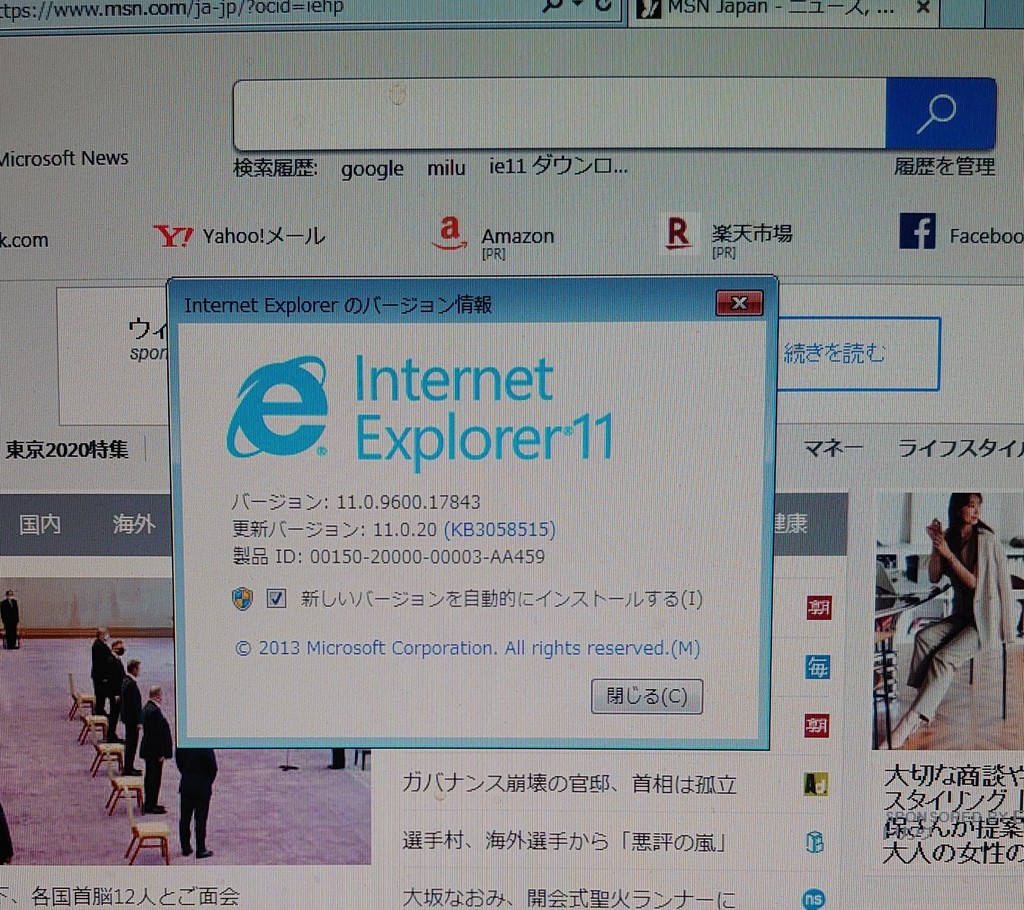This screenshot has width=1024, height=910.
Task: Open the ceremony hall news photo
Action: click(x=185, y=721)
